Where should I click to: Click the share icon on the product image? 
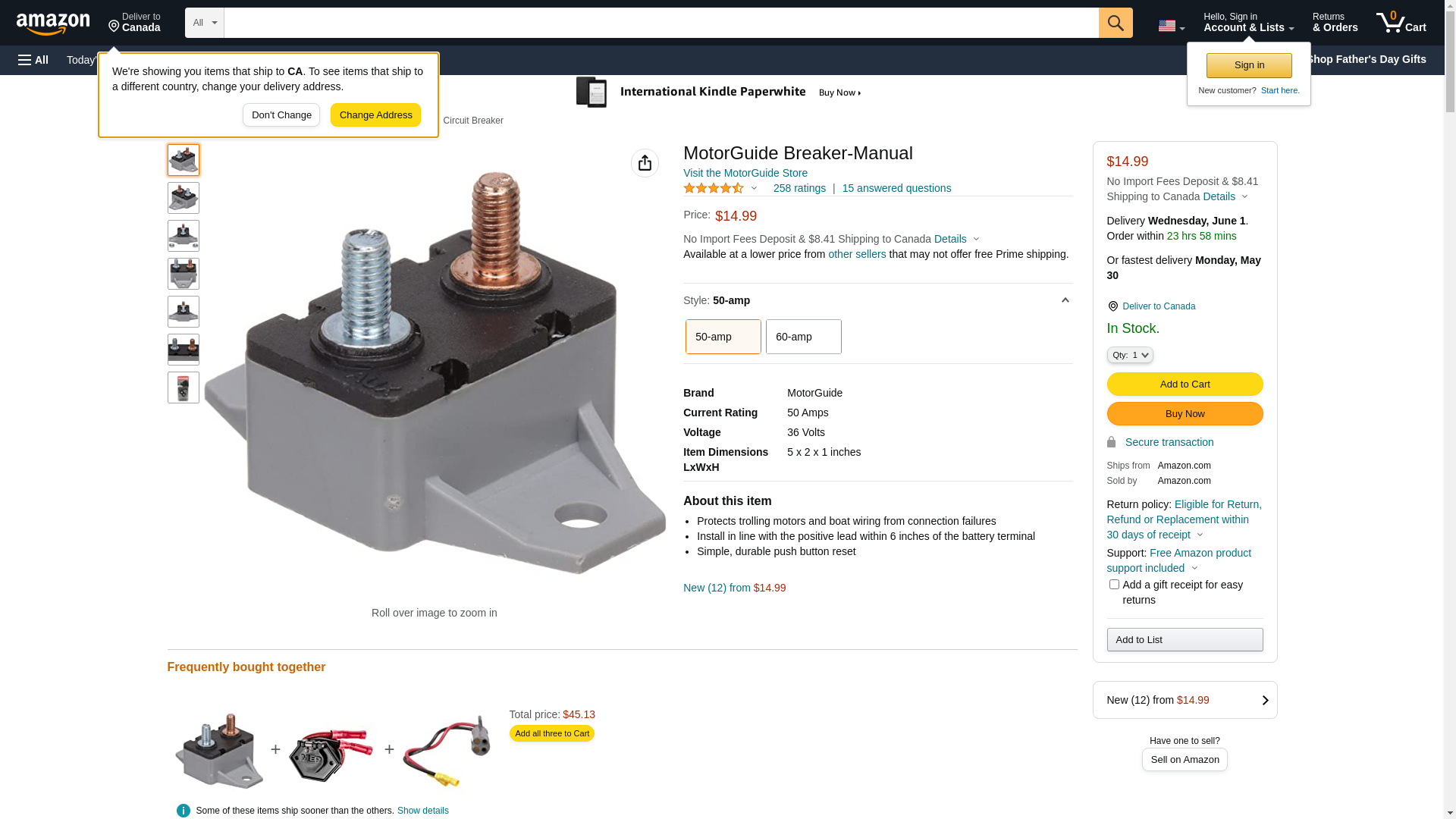(645, 163)
